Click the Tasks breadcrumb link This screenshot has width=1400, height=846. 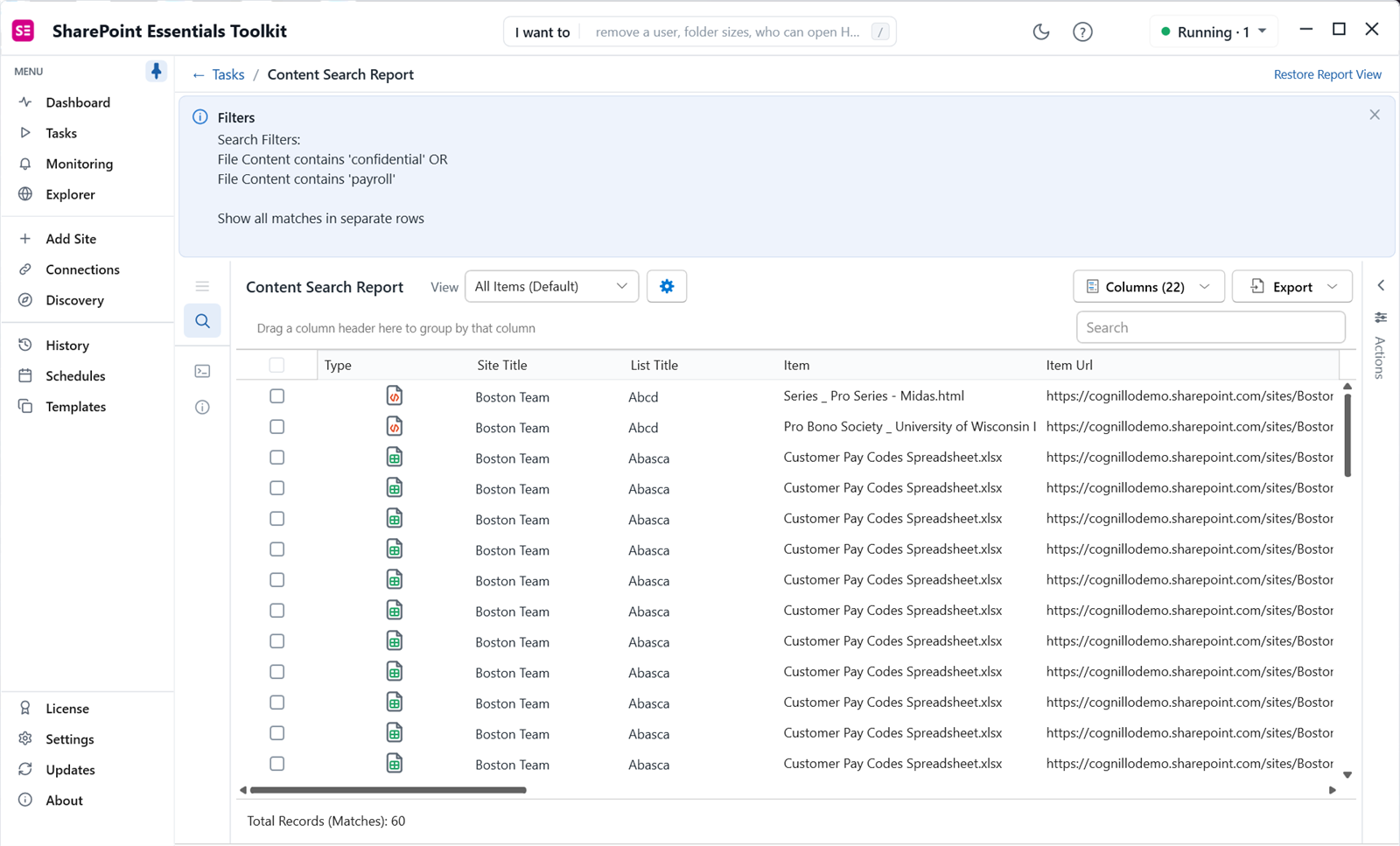[228, 75]
